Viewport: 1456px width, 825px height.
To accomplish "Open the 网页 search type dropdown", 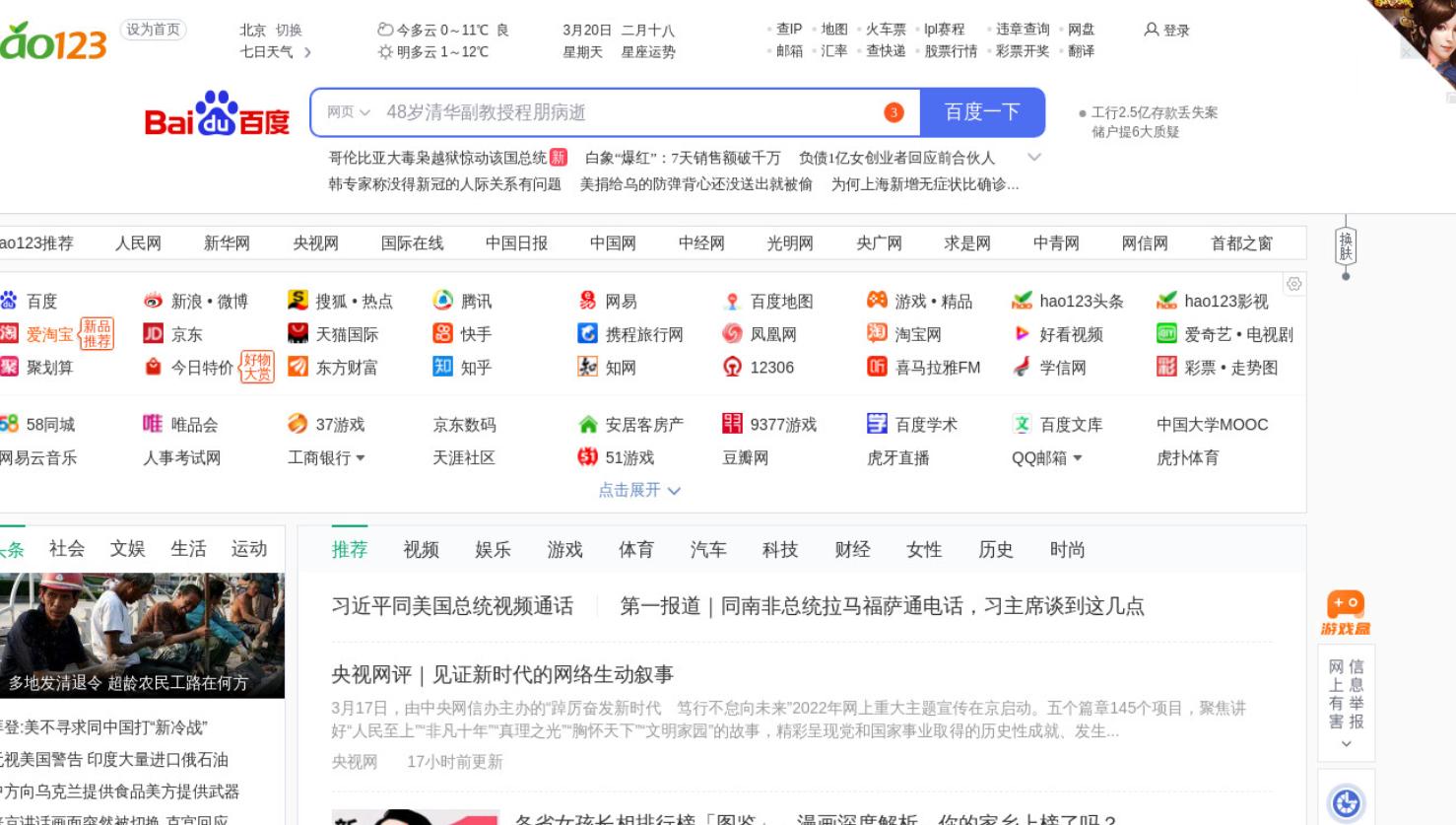I will pos(349,112).
